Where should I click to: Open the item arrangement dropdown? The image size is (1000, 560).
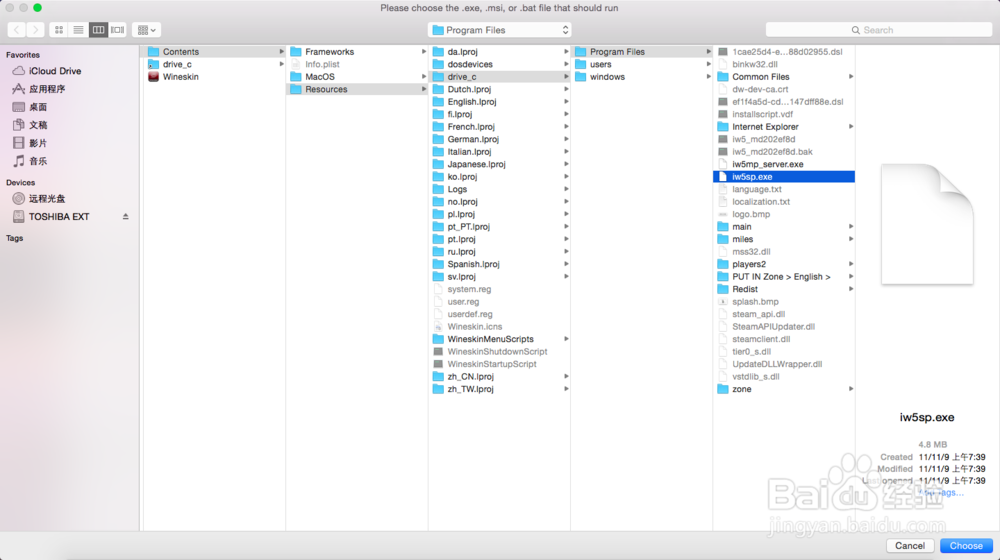[147, 30]
